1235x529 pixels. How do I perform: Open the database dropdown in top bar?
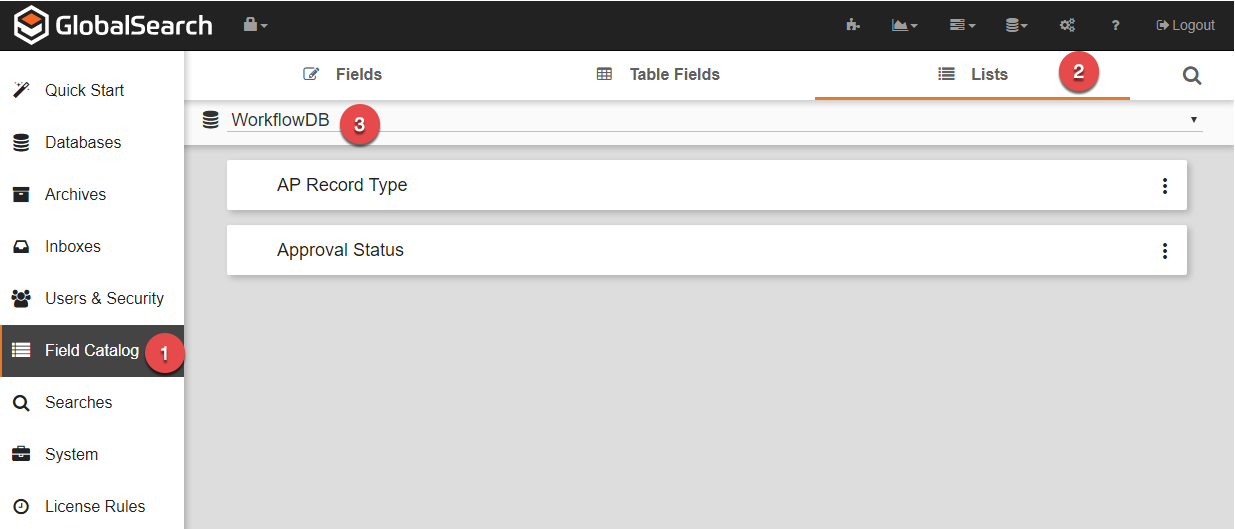[x=1016, y=25]
